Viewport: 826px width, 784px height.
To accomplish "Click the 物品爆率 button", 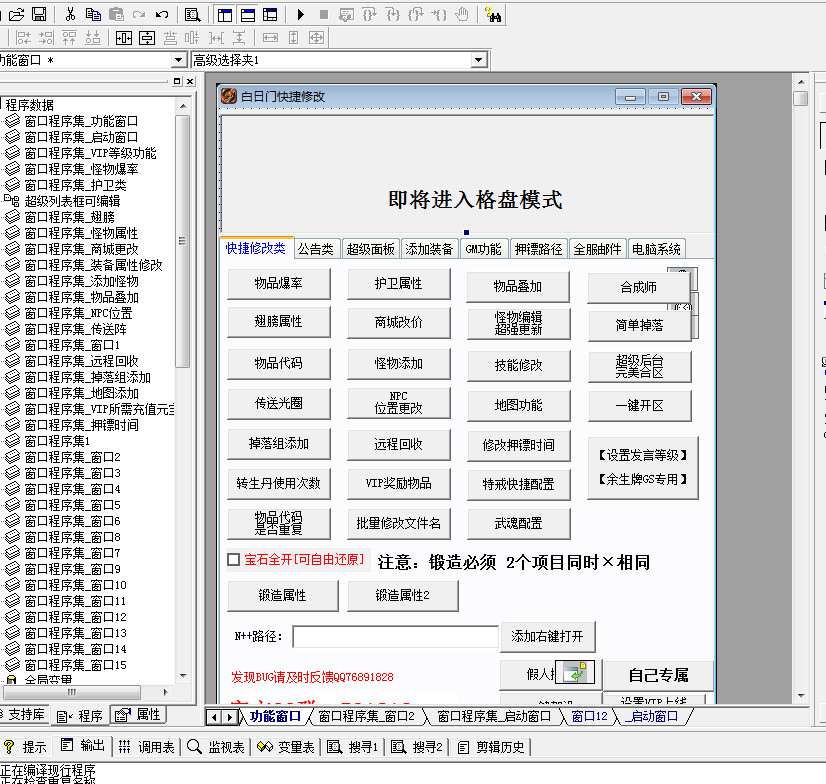I will (279, 283).
